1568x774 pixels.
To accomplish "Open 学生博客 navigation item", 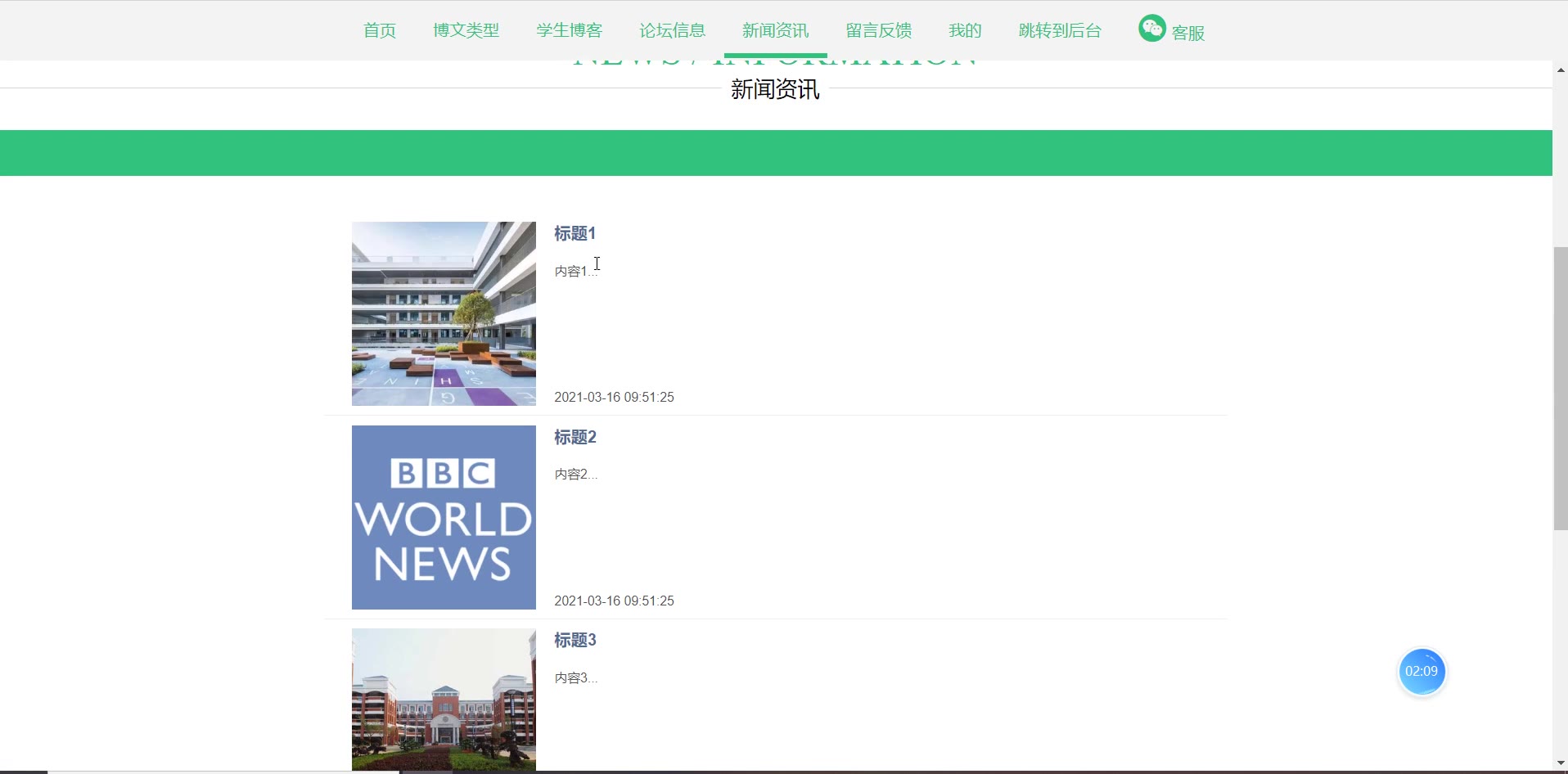I will tap(569, 30).
